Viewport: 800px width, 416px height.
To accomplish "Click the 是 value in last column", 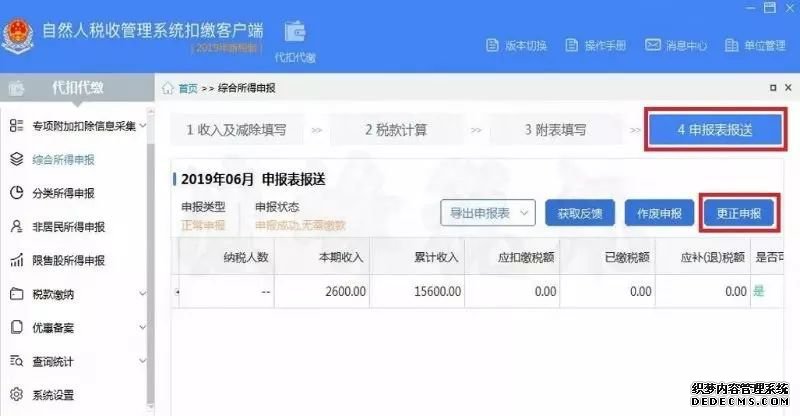I will (x=759, y=291).
